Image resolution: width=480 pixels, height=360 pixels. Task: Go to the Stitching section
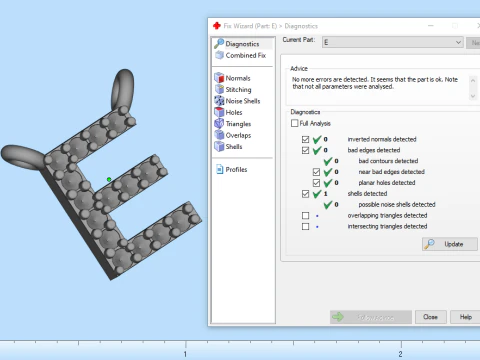coord(238,90)
